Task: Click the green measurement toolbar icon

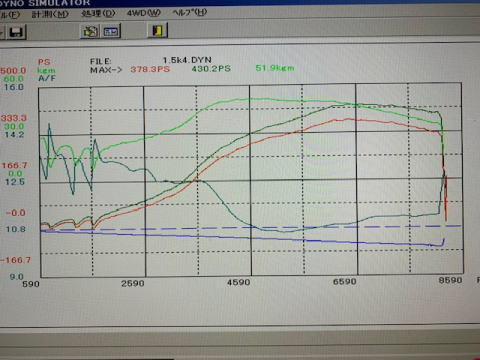Action: pyautogui.click(x=90, y=31)
